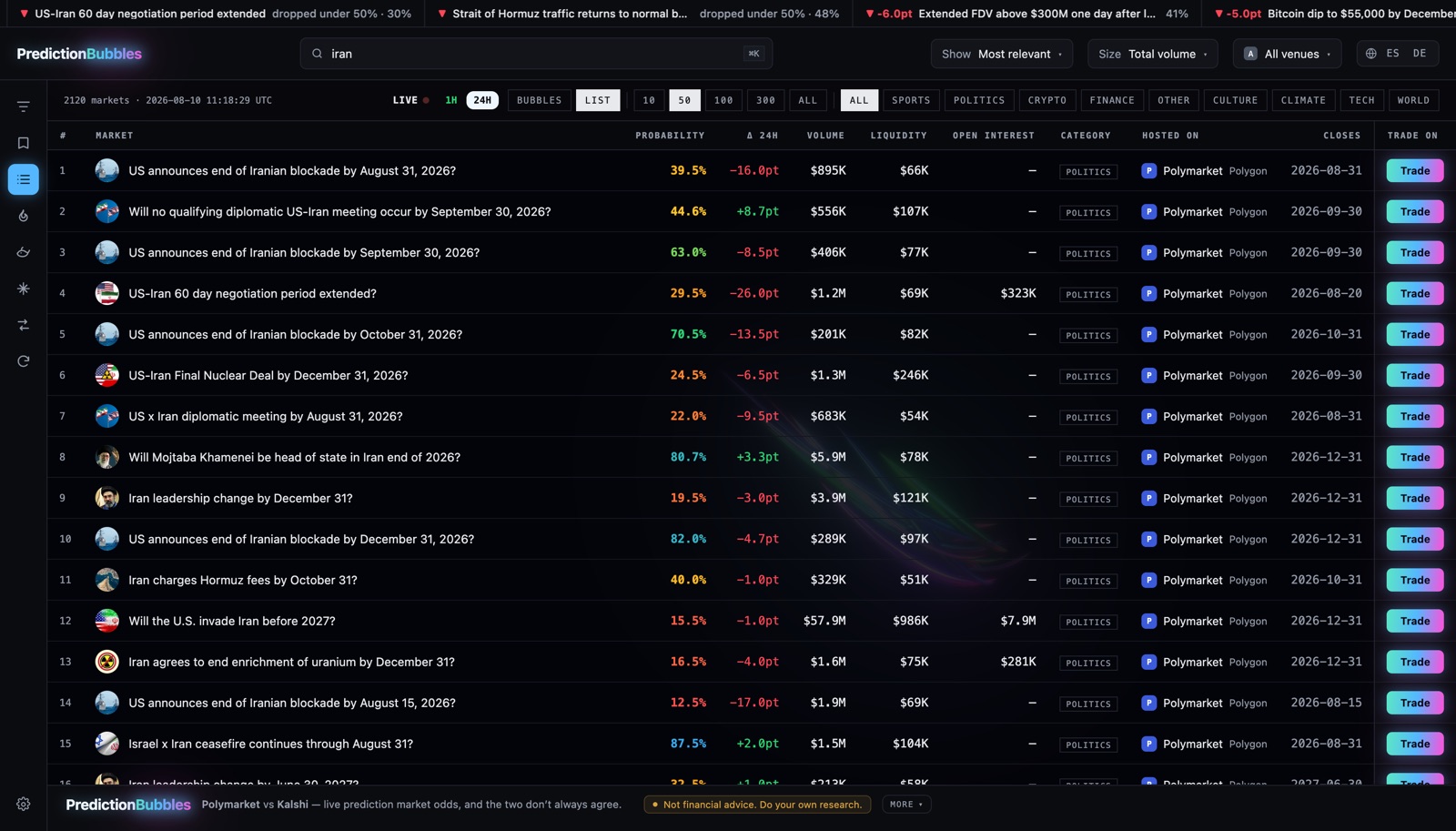Switch to BUBBLES view

[x=540, y=100]
